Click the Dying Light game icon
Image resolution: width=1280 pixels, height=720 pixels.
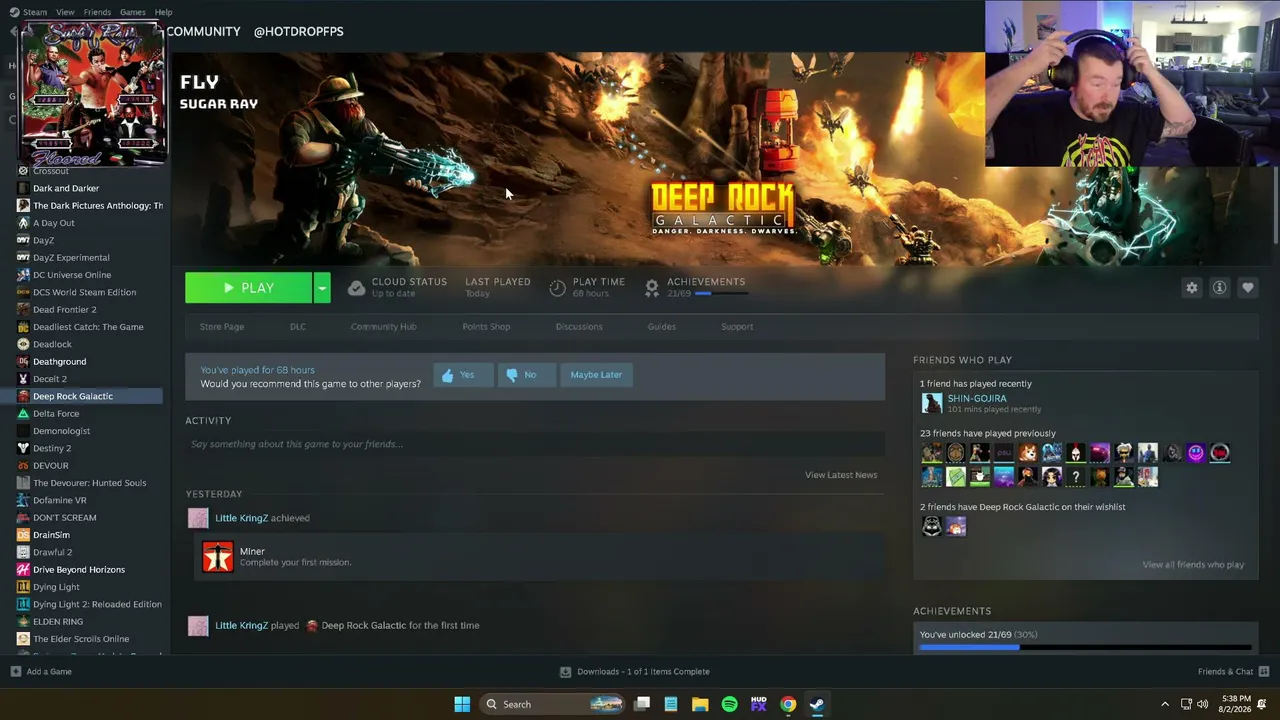coord(23,587)
